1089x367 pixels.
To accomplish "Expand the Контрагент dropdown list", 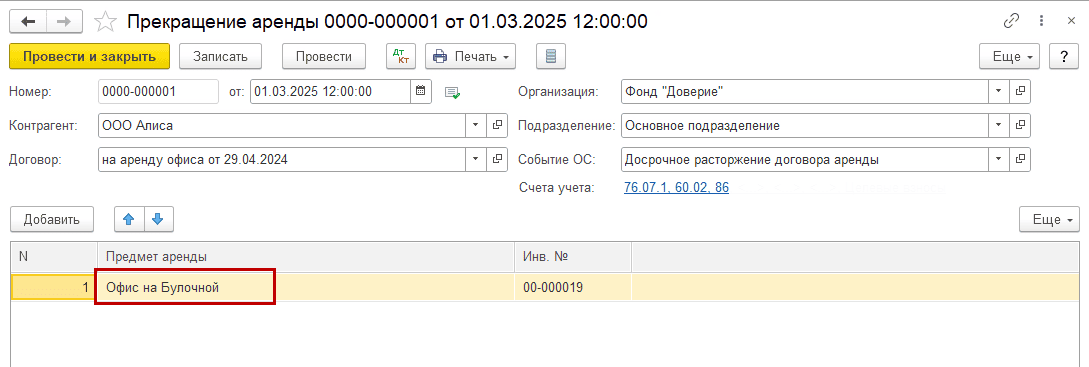I will tap(476, 125).
